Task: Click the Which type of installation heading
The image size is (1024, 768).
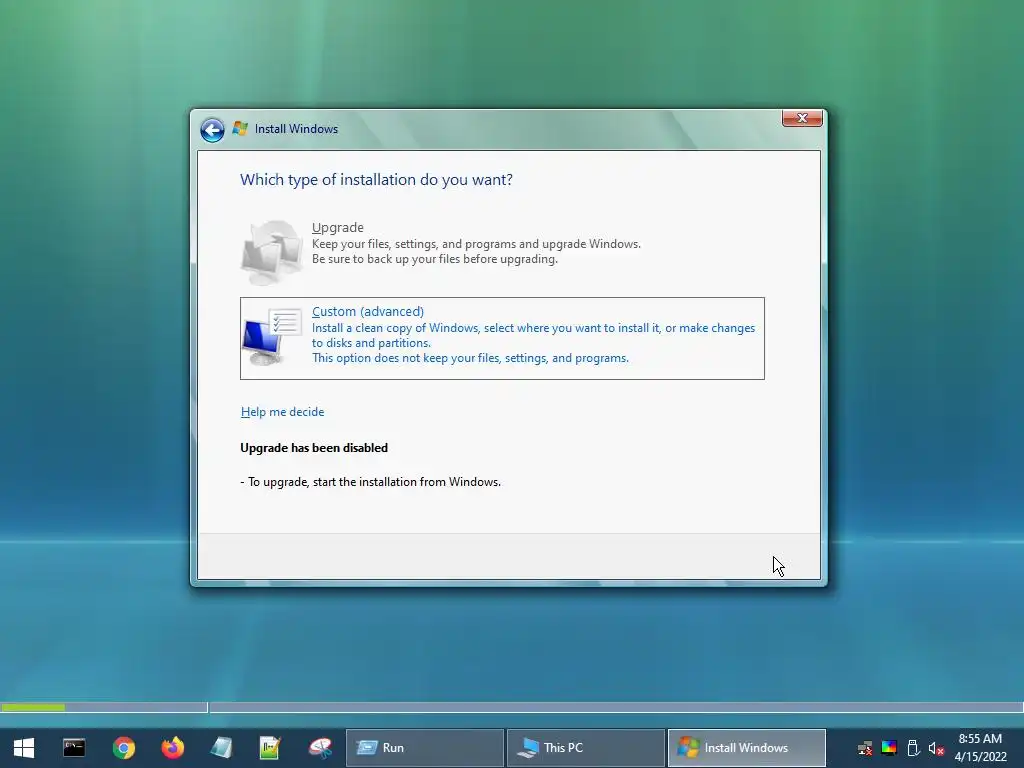Action: [x=376, y=180]
